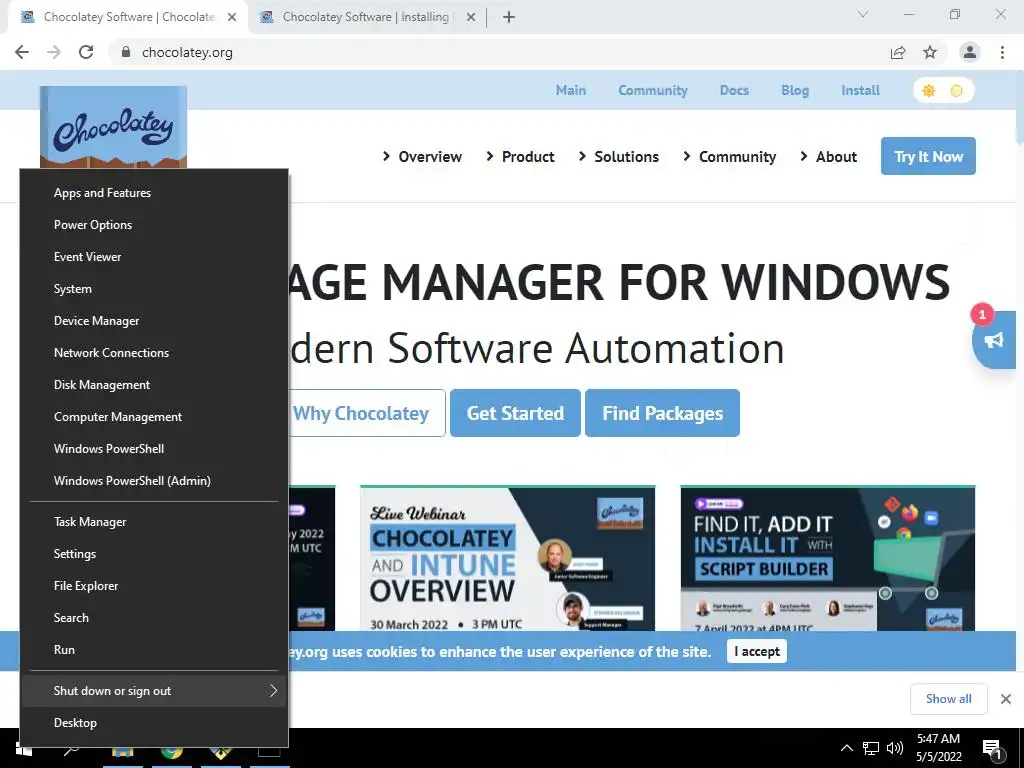Close the first Chocolatey Software tab
Viewport: 1024px width, 768px height.
(232, 17)
